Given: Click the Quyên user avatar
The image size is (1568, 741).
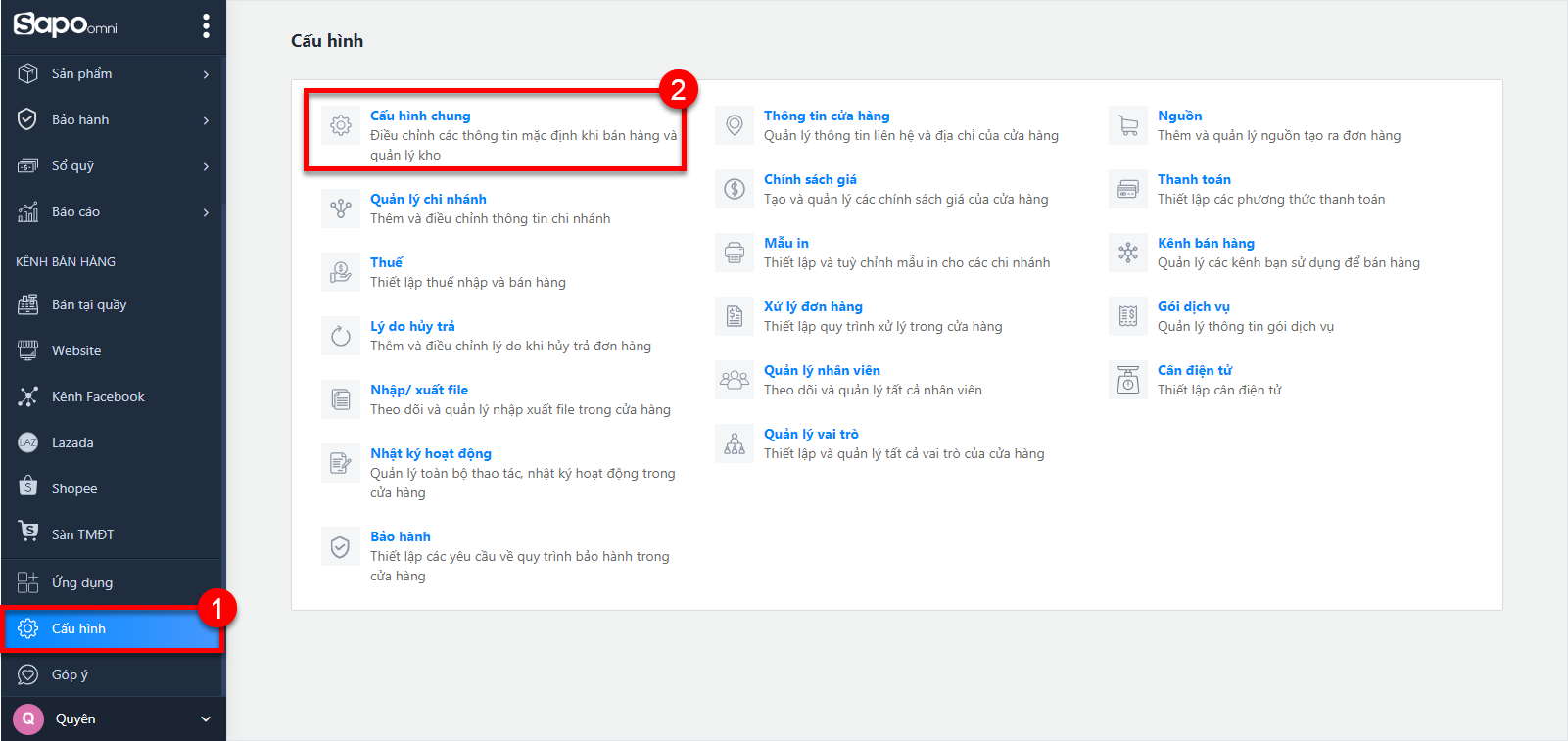Looking at the screenshot, I should pyautogui.click(x=28, y=718).
